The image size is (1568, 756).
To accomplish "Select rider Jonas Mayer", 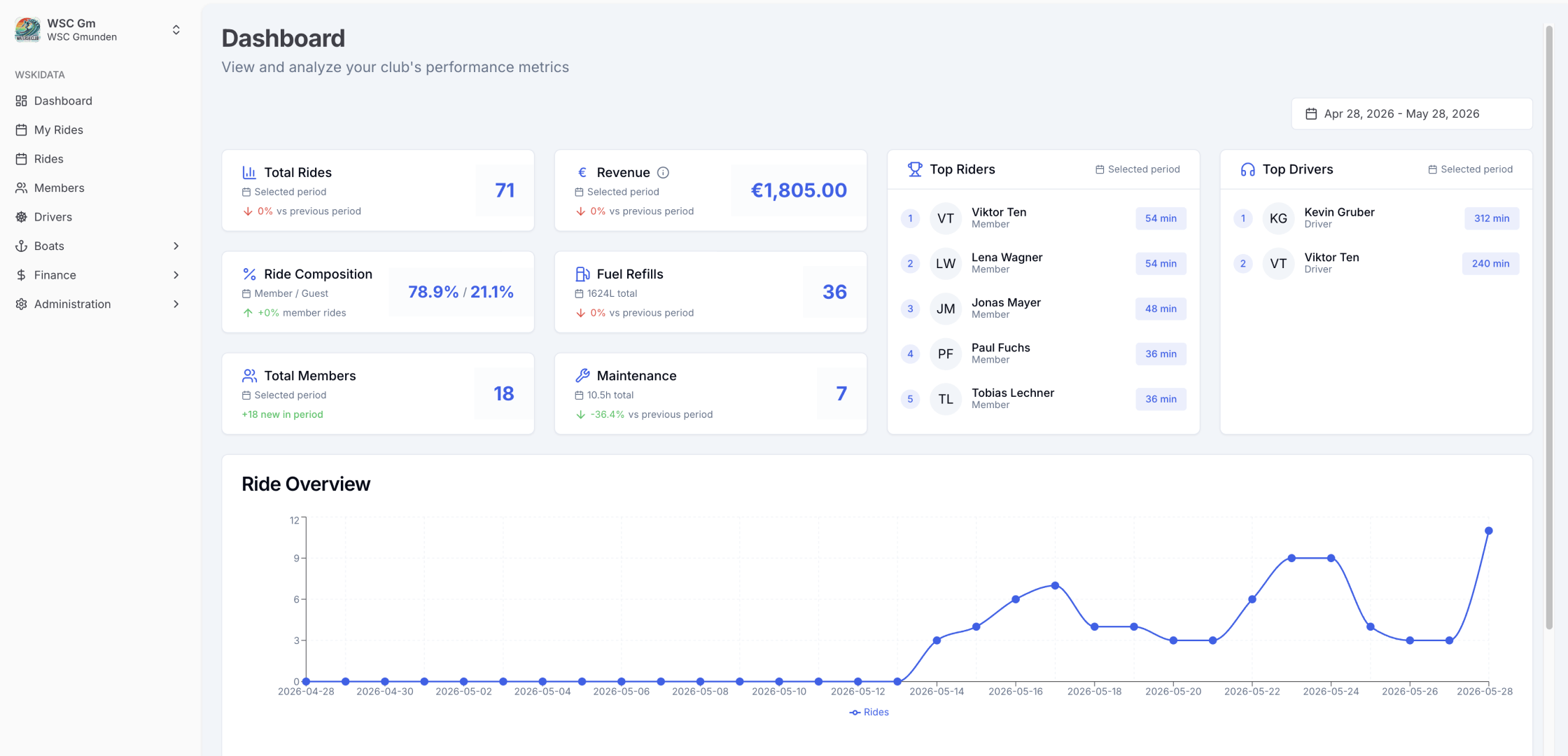I will click(1043, 309).
